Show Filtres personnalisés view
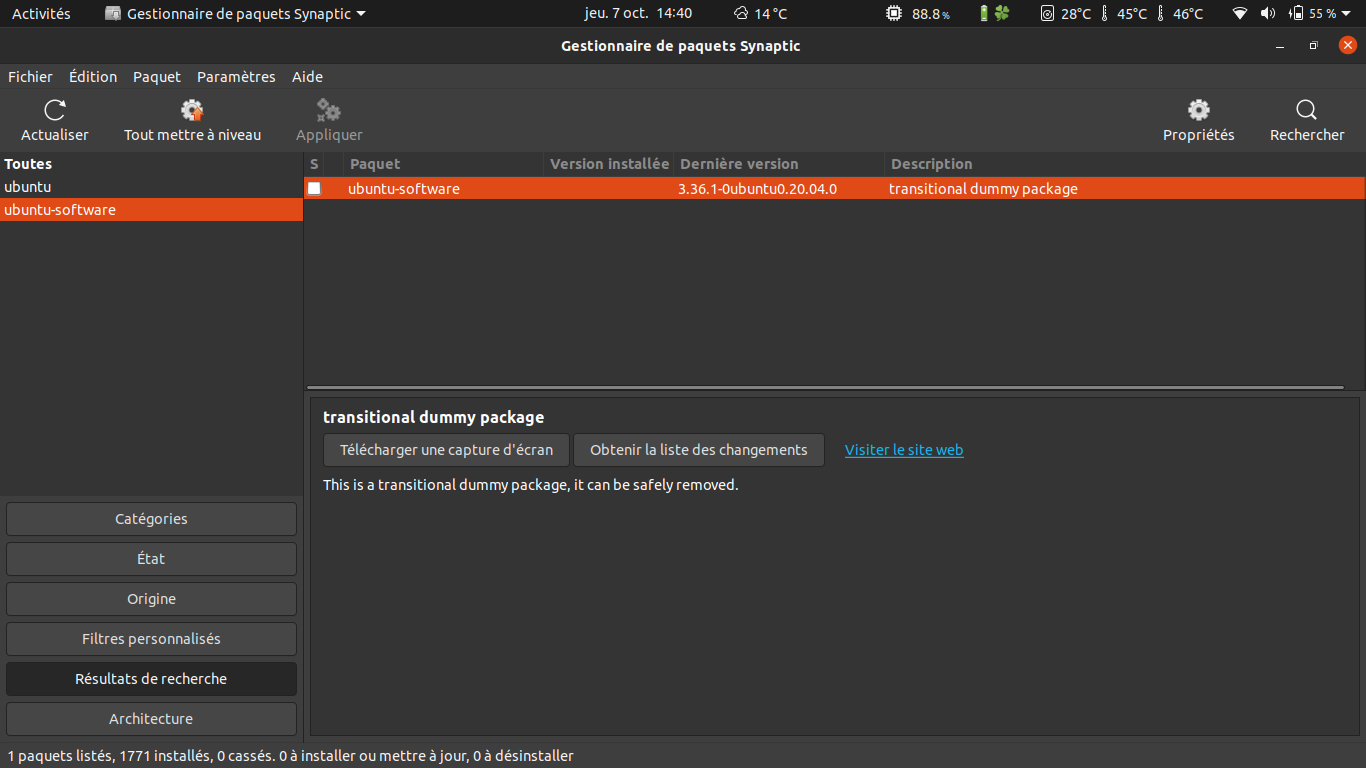Viewport: 1366px width, 768px height. (151, 639)
